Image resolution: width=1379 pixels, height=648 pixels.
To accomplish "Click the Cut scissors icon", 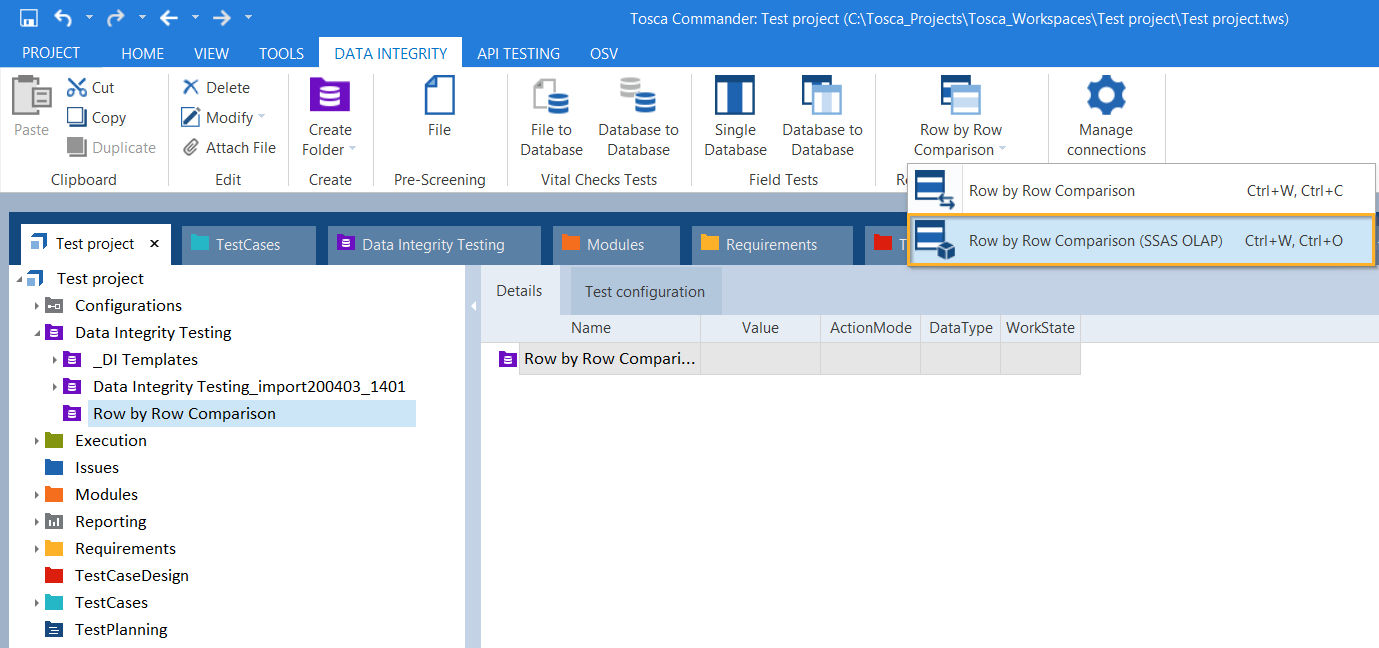I will (77, 88).
